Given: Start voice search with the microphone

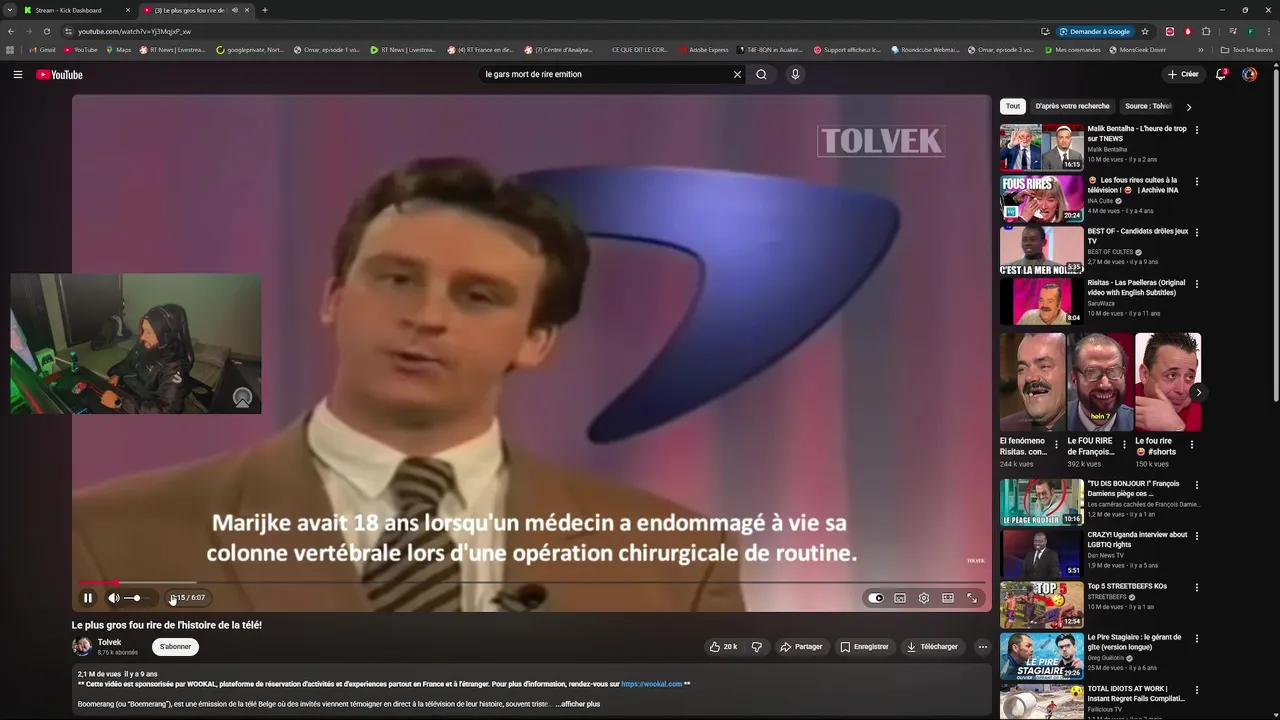Looking at the screenshot, I should click(x=795, y=74).
